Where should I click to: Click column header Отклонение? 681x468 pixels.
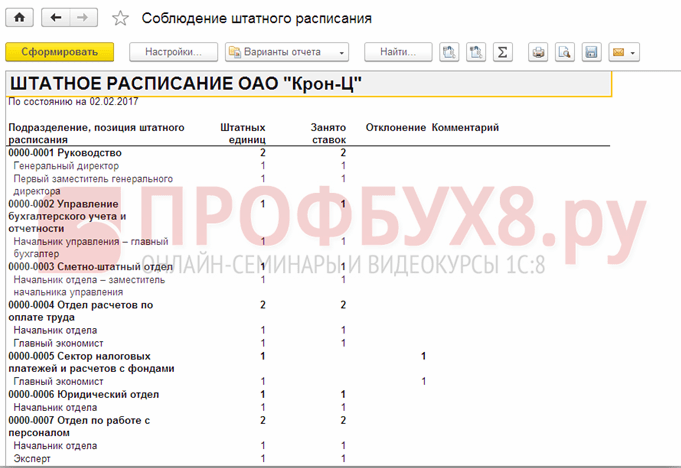pos(396,128)
